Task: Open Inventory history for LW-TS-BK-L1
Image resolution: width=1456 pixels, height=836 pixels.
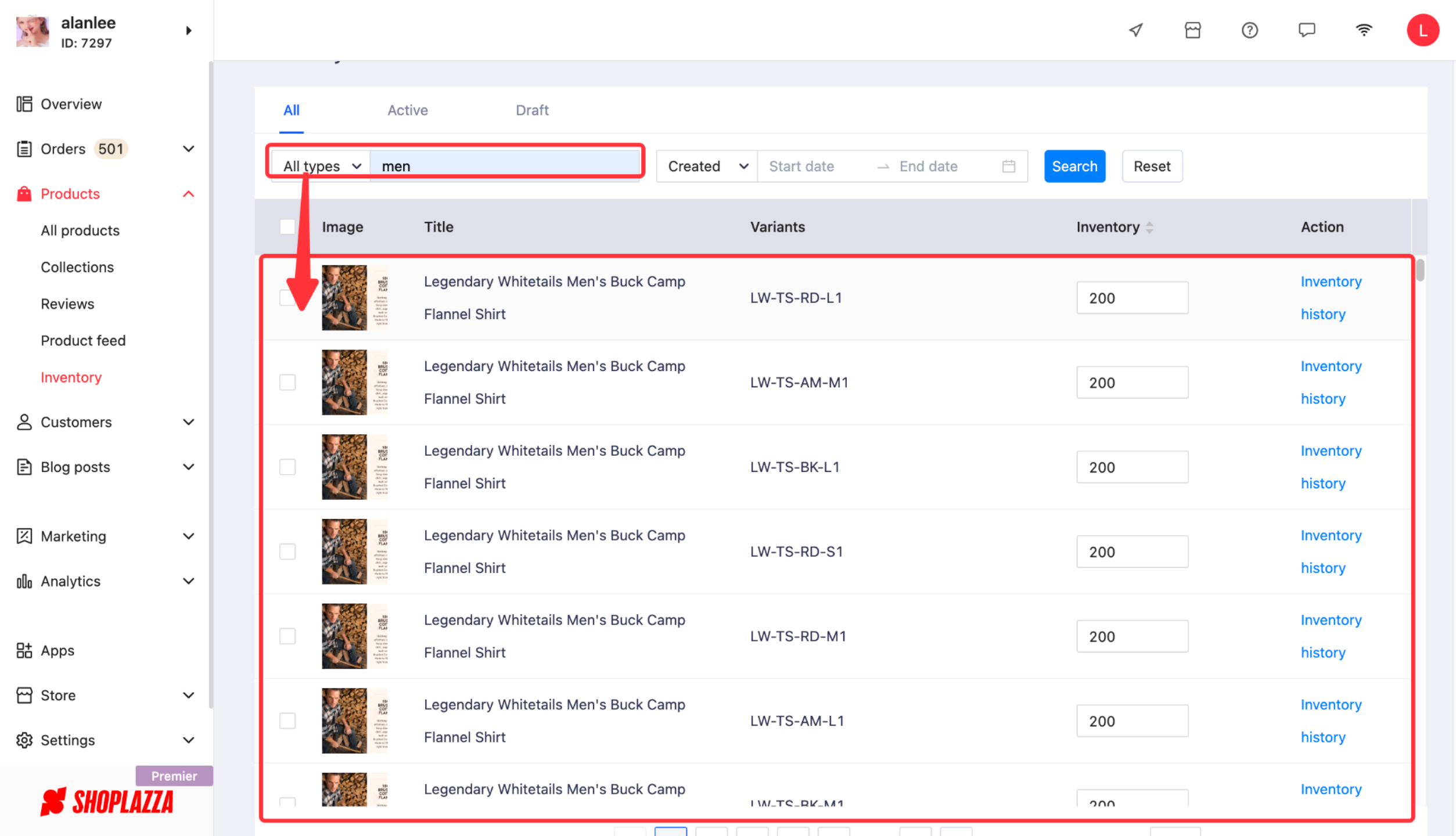Action: pos(1331,467)
